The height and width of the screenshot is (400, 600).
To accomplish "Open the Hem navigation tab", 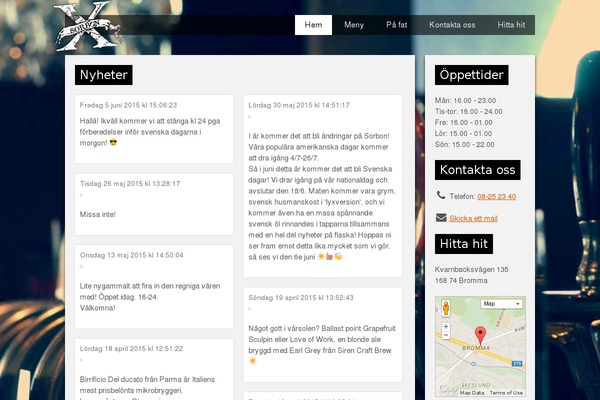I will pos(313,25).
